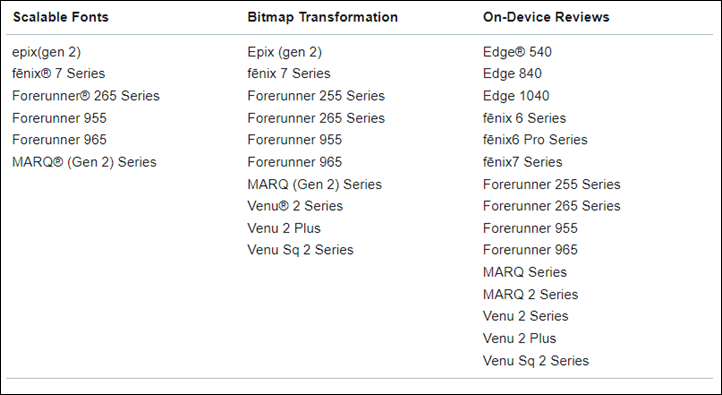Click the On-Device Reviews column header
The width and height of the screenshot is (722, 395).
coord(546,17)
